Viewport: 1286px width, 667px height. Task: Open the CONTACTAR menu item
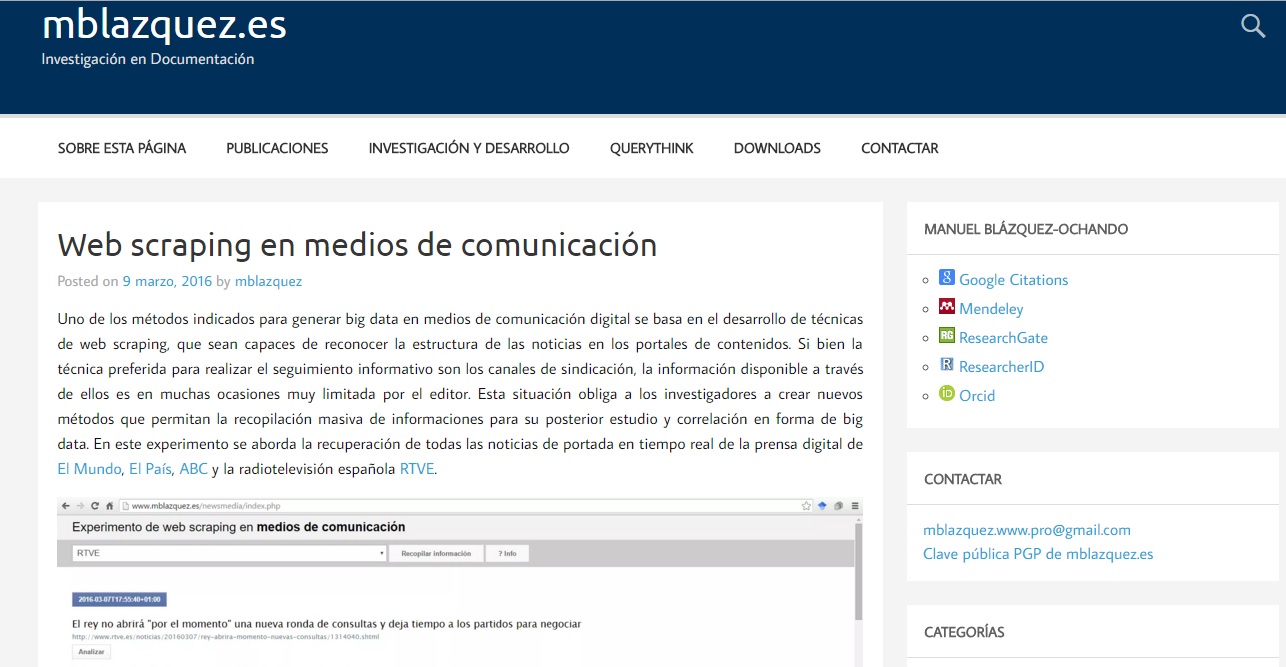900,148
